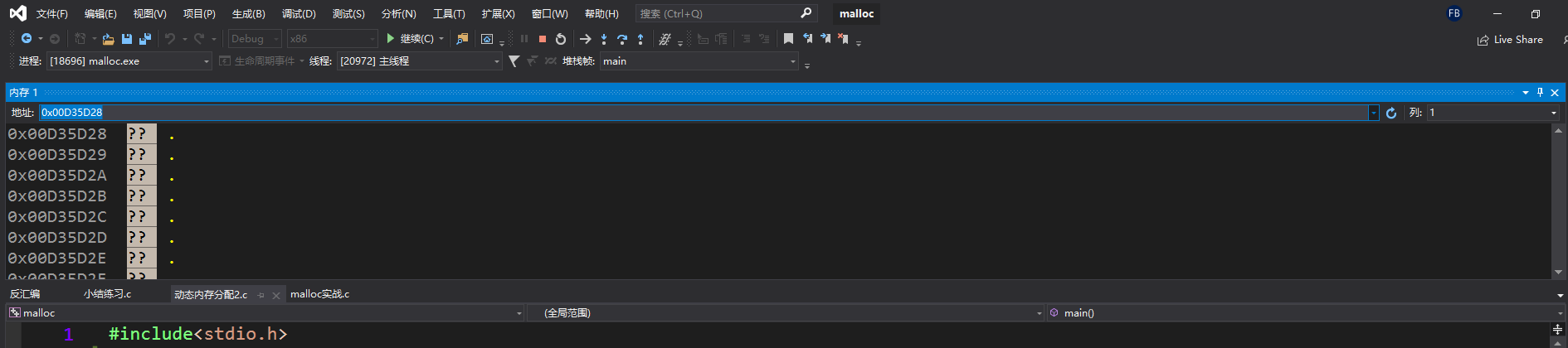Click the #include<stdio.h> code line
The image size is (1568, 348).
pos(198,334)
